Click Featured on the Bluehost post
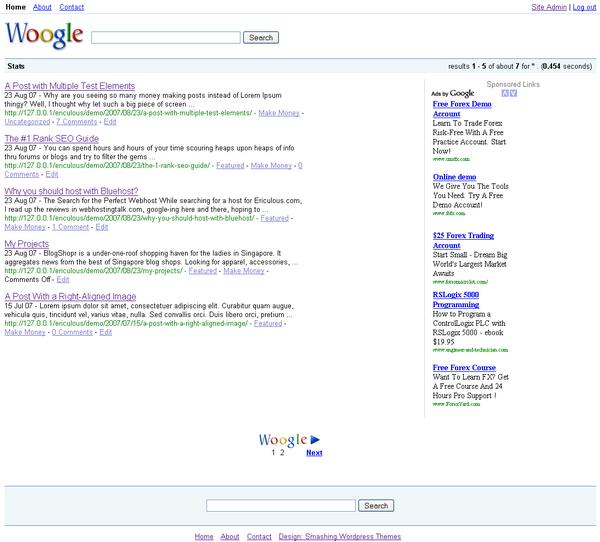The width and height of the screenshot is (600, 542). pos(274,218)
